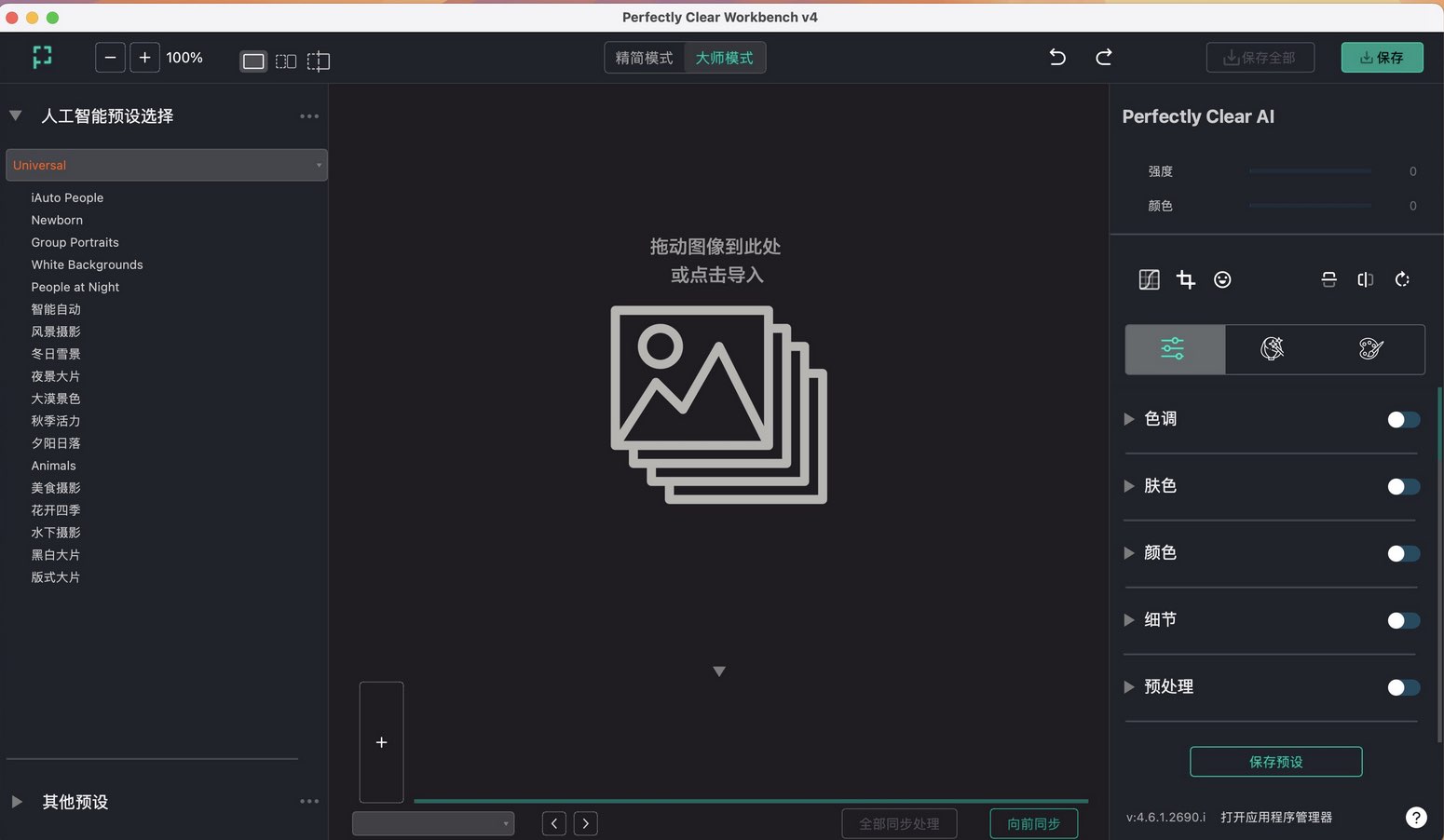Add an image with the plus thumbnail
This screenshot has height=840, width=1444.
[381, 742]
